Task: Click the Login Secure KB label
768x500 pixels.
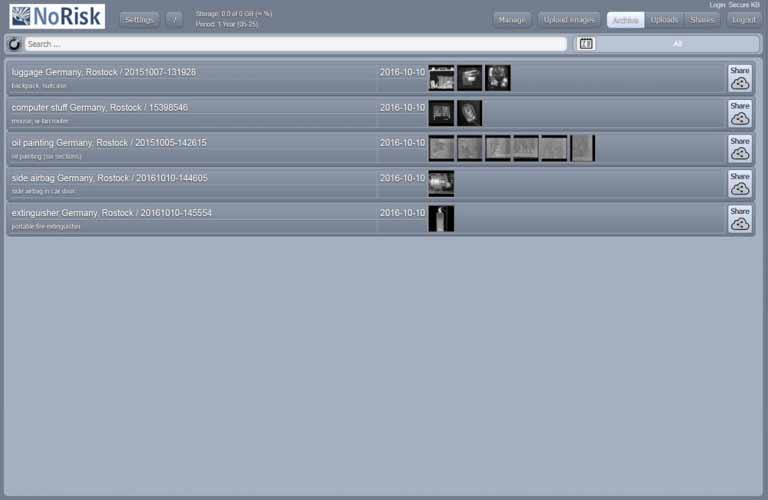Action: [734, 5]
